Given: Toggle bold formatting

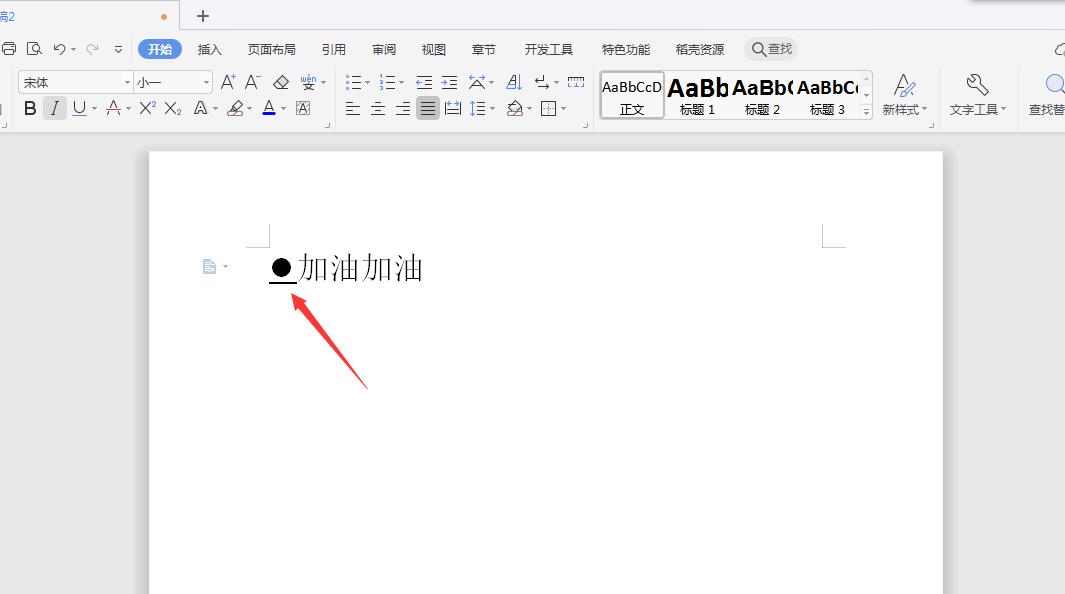Looking at the screenshot, I should [x=28, y=108].
